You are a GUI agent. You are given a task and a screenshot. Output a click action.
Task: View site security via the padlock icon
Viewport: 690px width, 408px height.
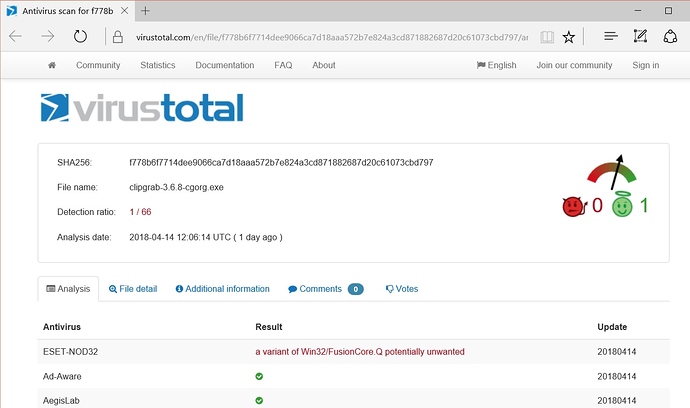tap(117, 37)
